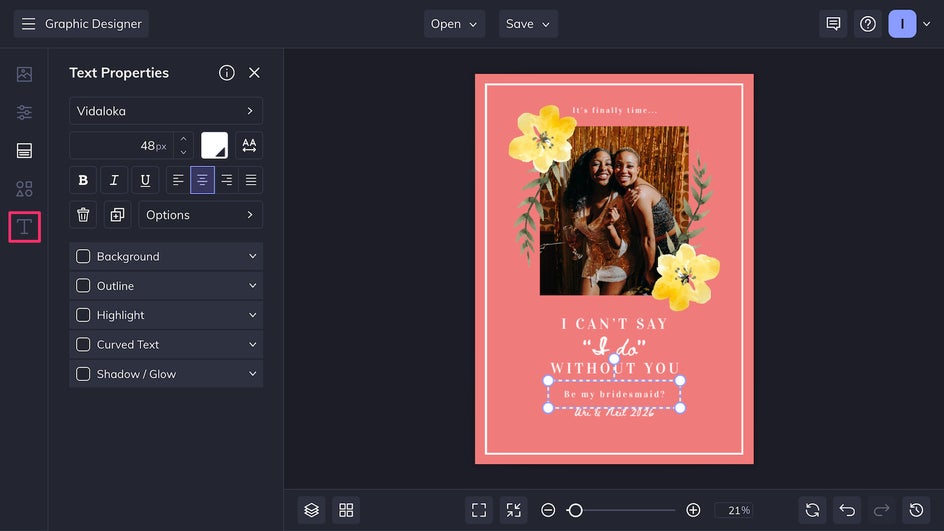Zoom in with plus icon

click(x=693, y=511)
